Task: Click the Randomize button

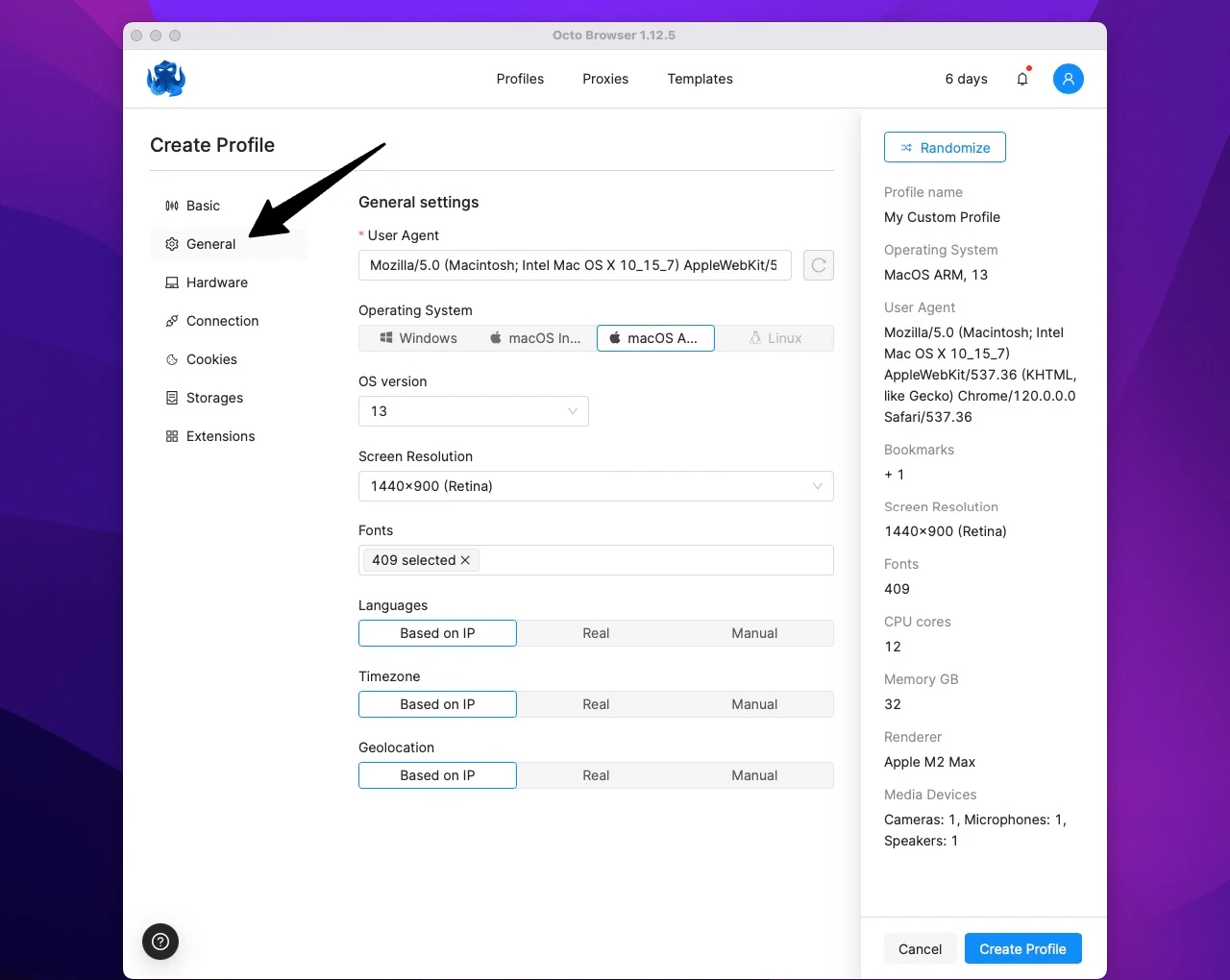Action: 945,147
